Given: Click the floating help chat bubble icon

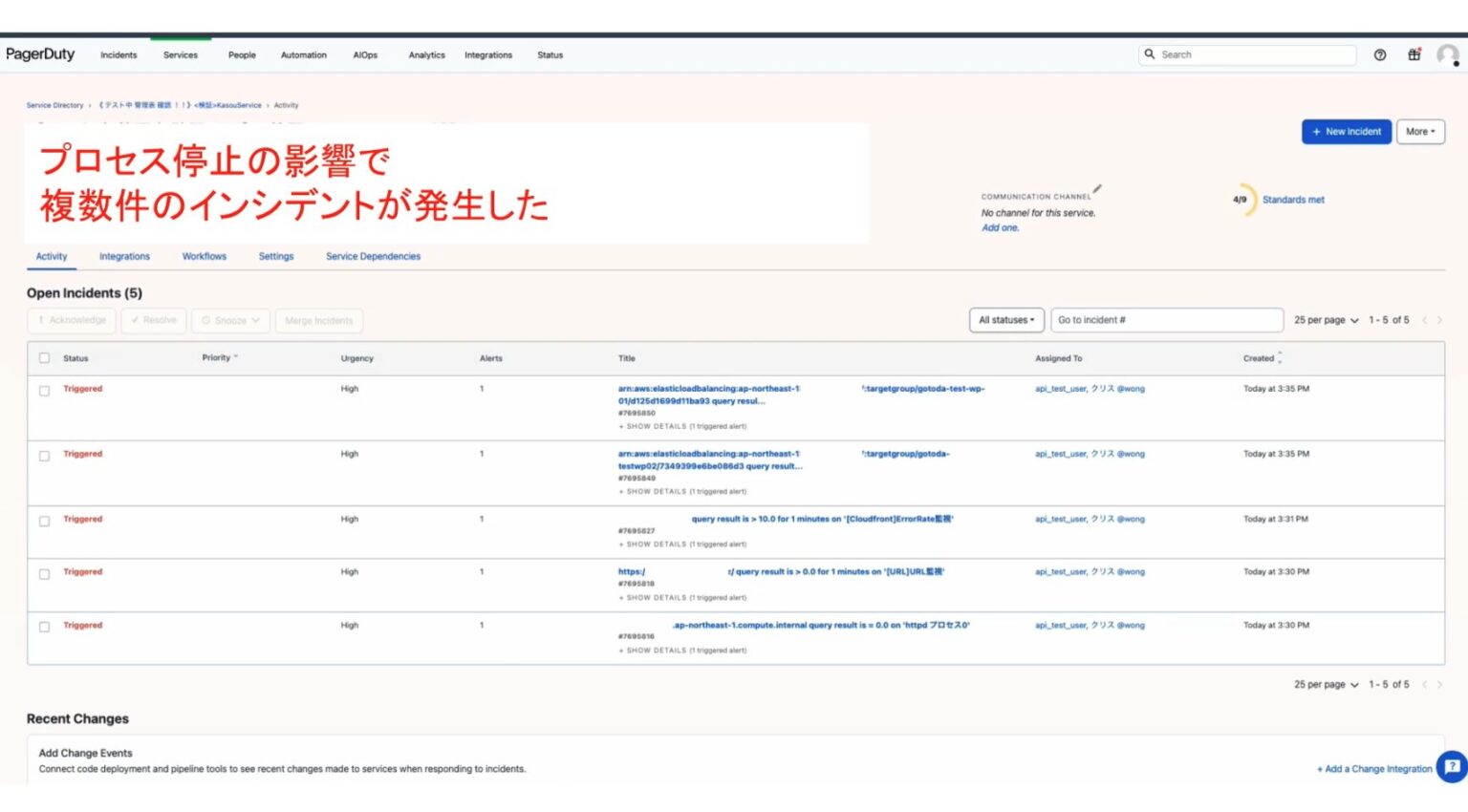Looking at the screenshot, I should 1452,767.
